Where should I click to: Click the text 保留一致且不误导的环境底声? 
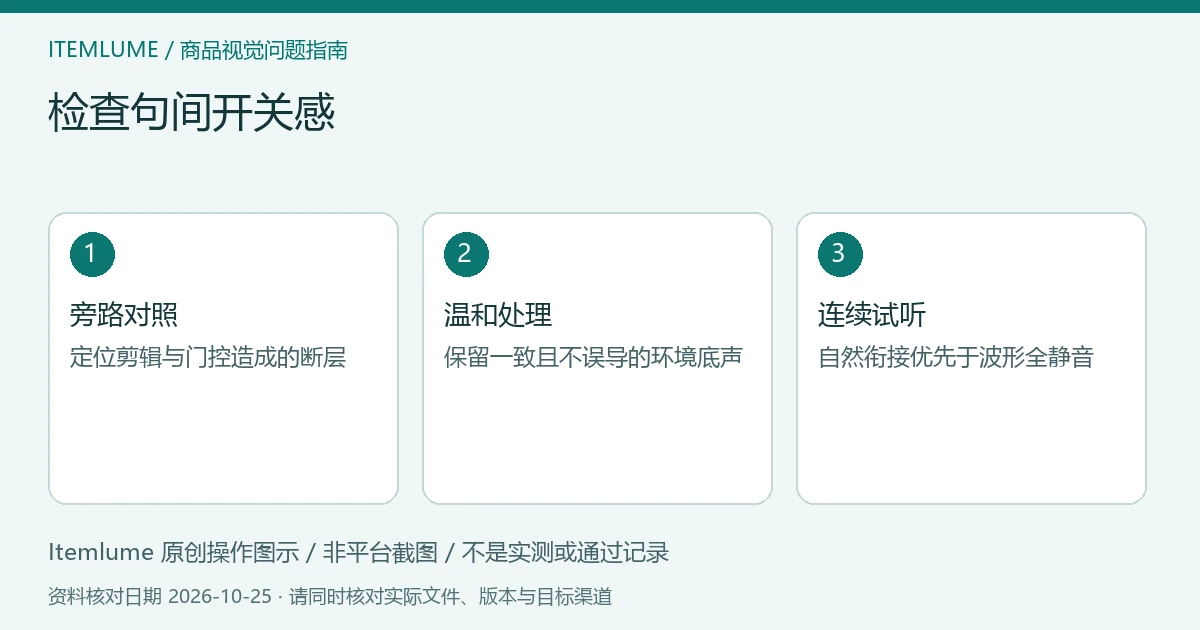click(593, 357)
